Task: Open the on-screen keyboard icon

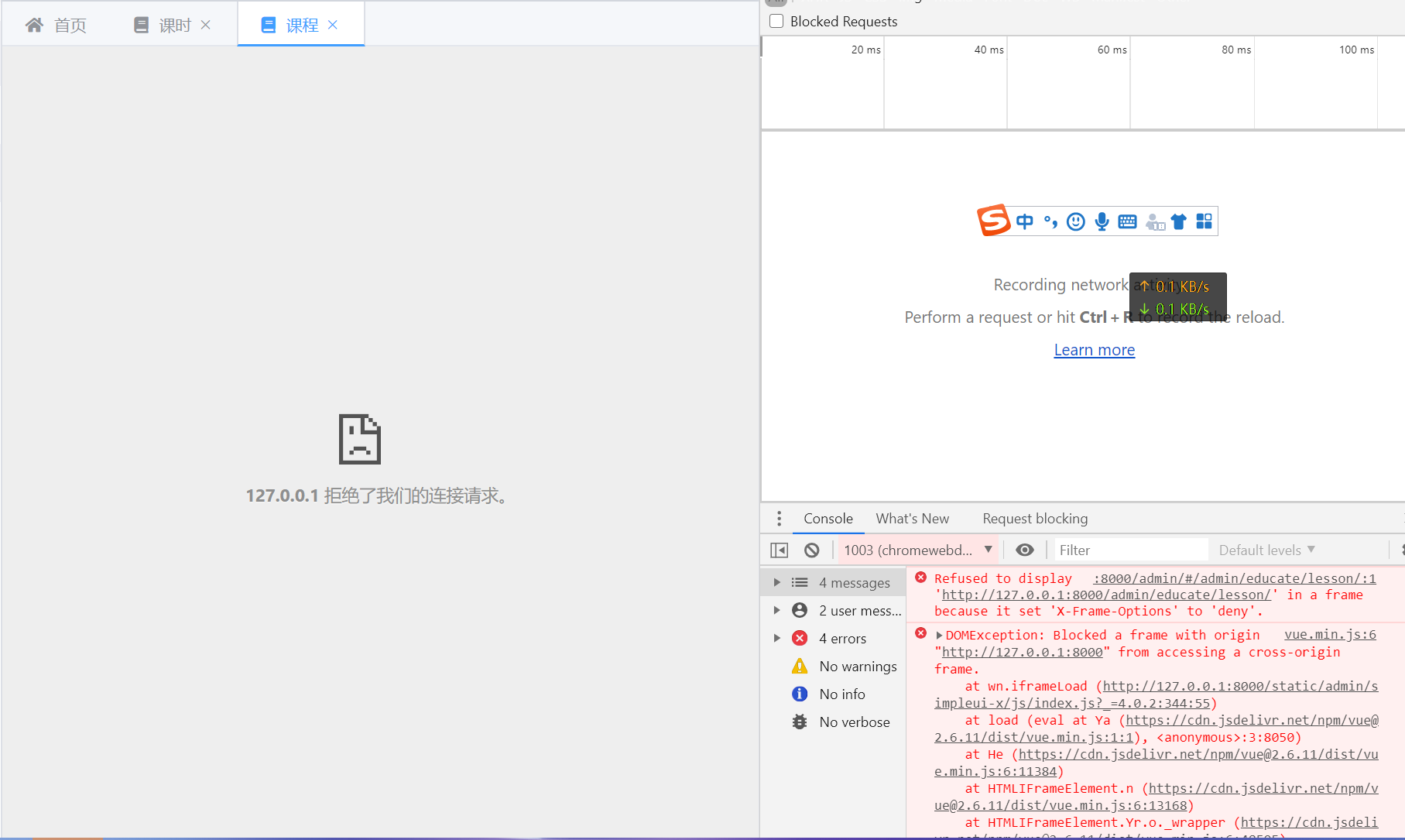Action: [1127, 221]
